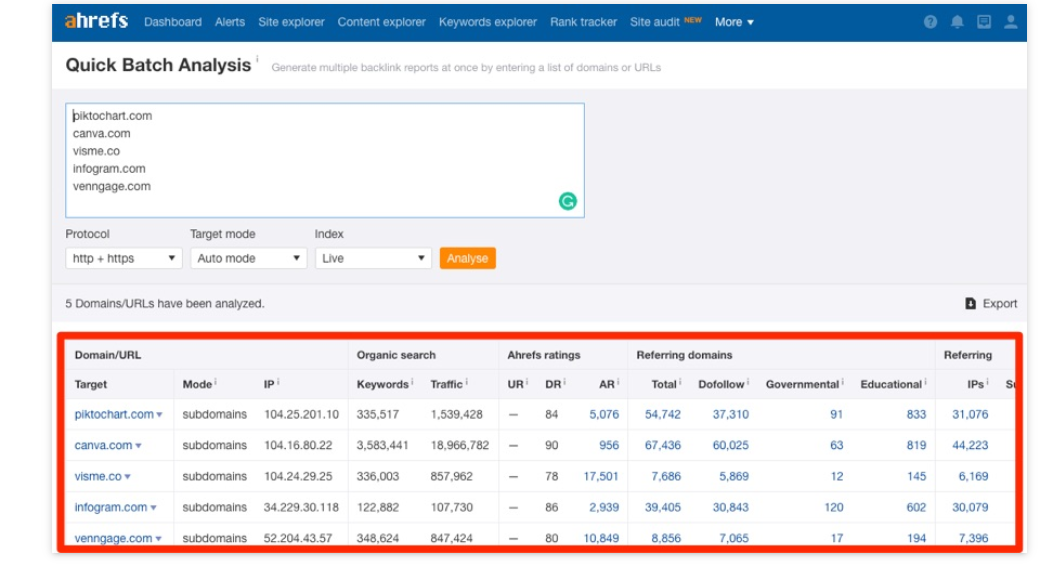Click info icon next to Keywords column
The width and height of the screenshot is (1047, 568).
(412, 381)
